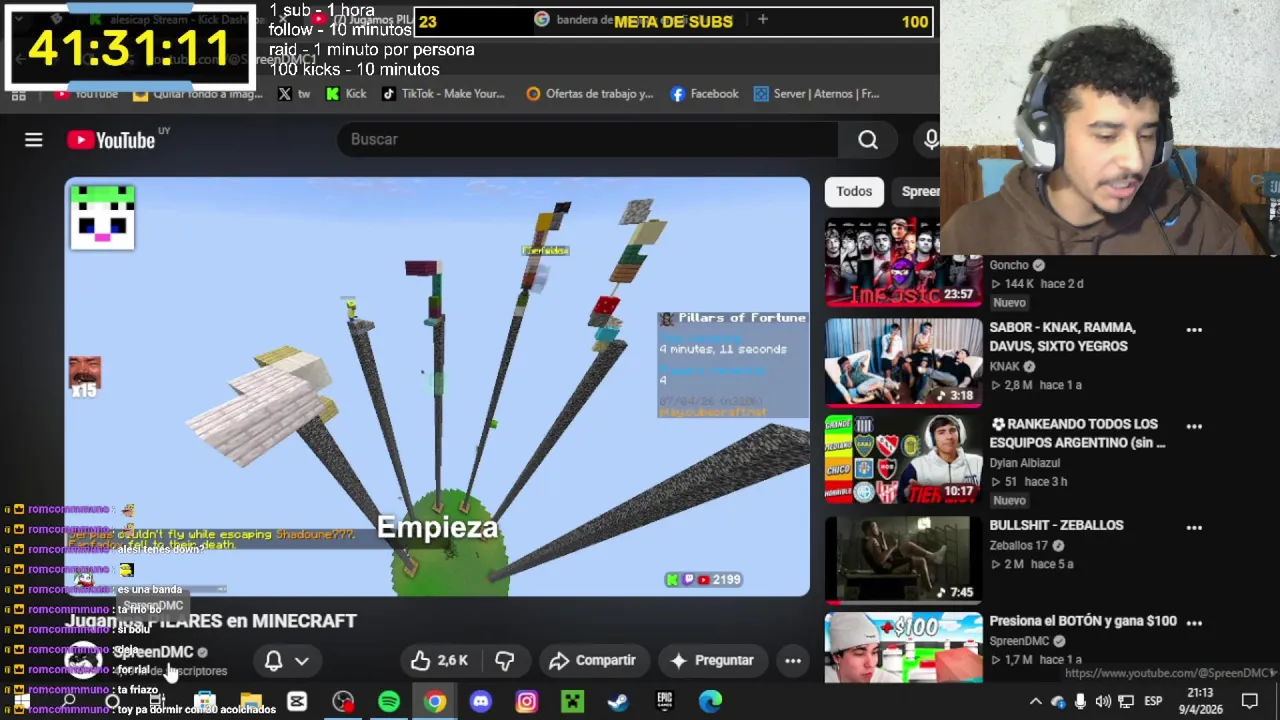
Task: Open Microsoft Store from the taskbar
Action: (205, 701)
